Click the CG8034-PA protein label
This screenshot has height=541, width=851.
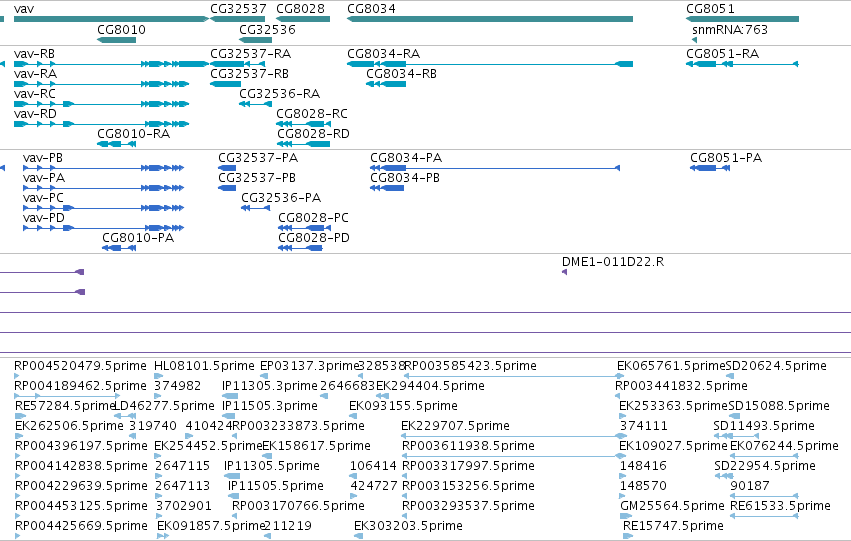click(x=406, y=158)
